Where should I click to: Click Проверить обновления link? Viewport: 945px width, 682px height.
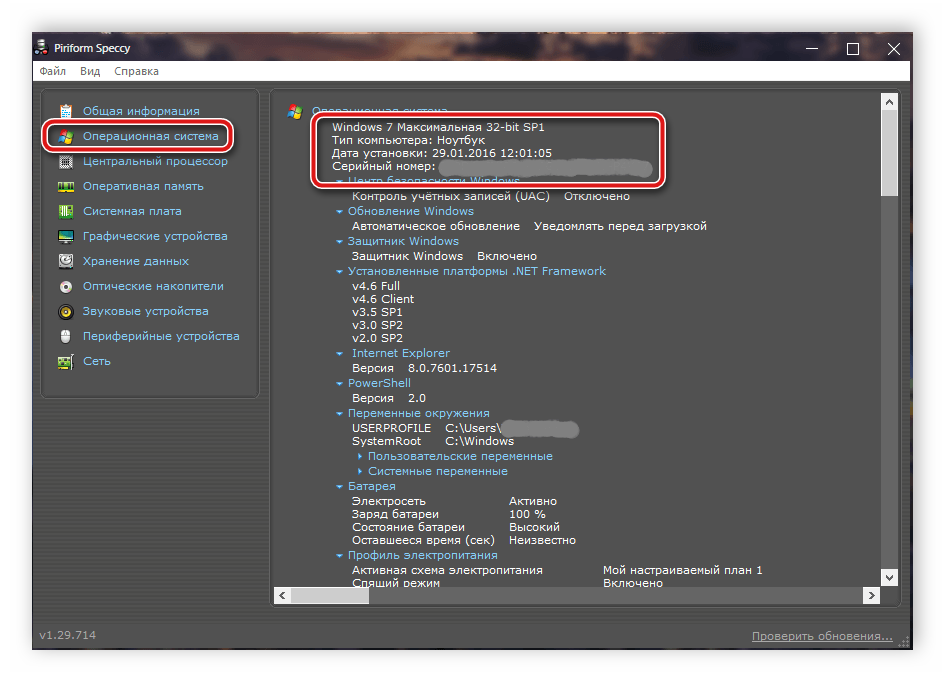click(x=822, y=636)
